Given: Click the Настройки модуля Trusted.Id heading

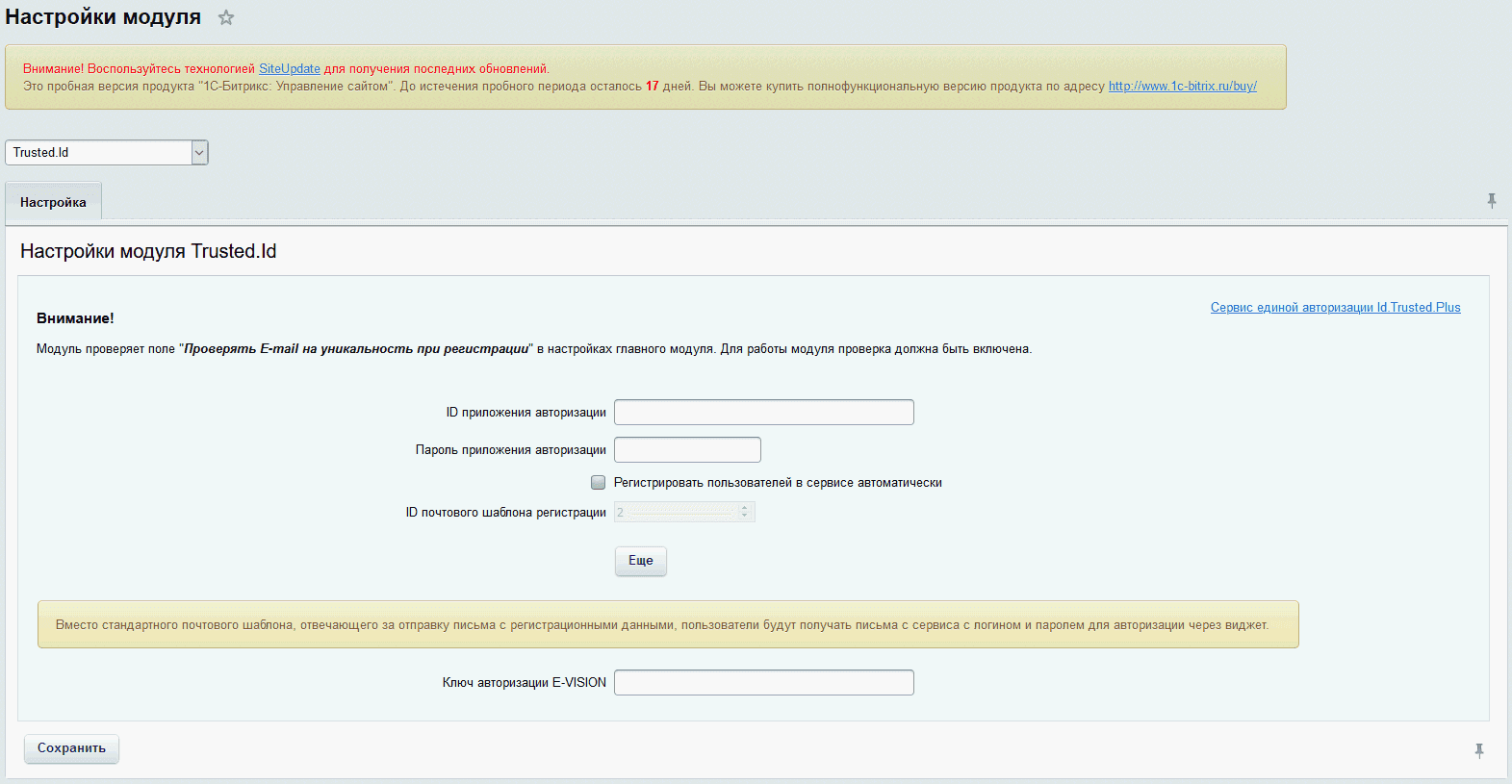Looking at the screenshot, I should coord(148,251).
